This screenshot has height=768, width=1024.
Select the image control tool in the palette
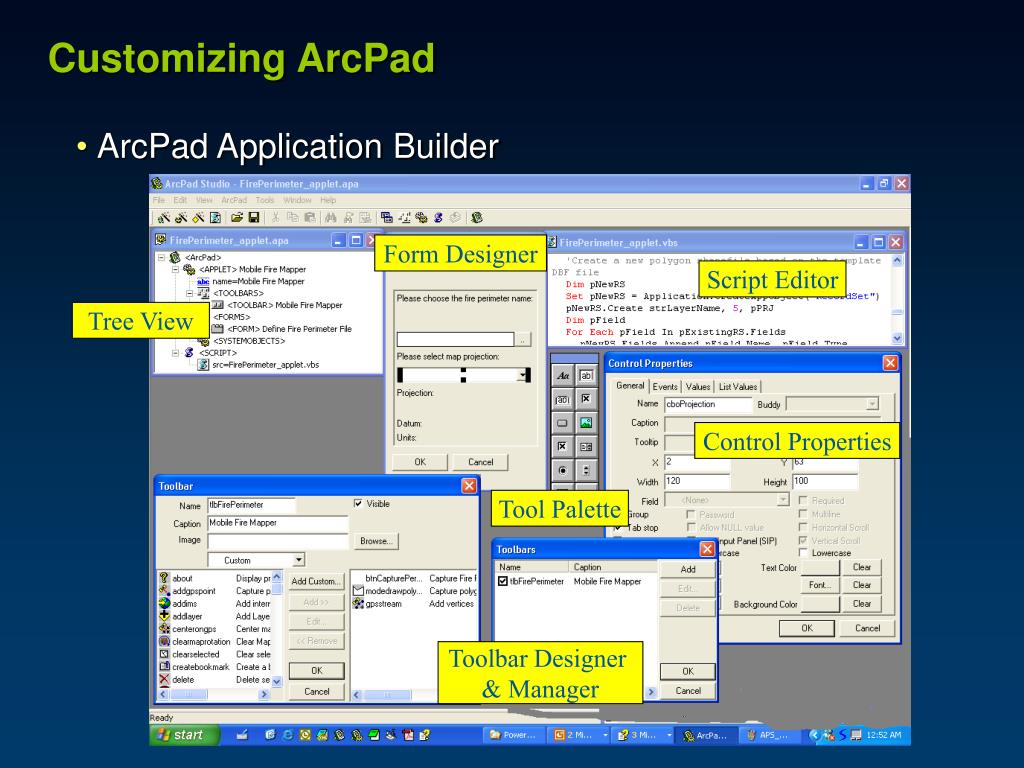[586, 423]
